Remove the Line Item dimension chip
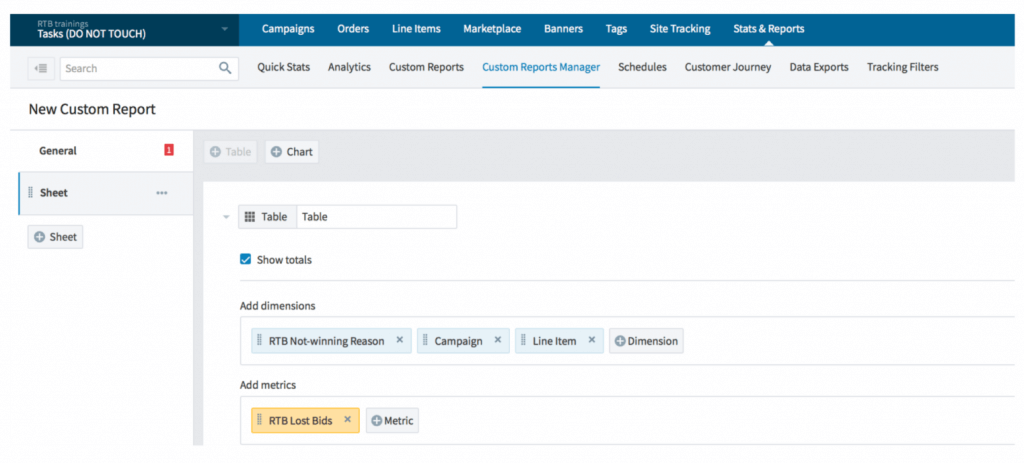The image size is (1024, 463). pyautogui.click(x=591, y=340)
